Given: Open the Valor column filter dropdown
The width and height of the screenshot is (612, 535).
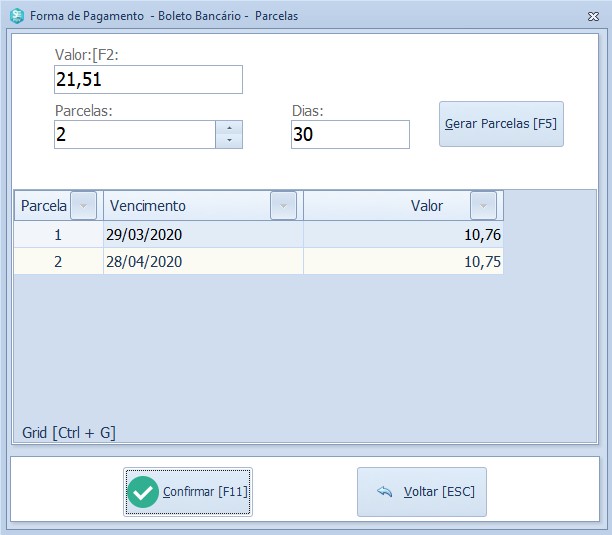Looking at the screenshot, I should [x=483, y=205].
